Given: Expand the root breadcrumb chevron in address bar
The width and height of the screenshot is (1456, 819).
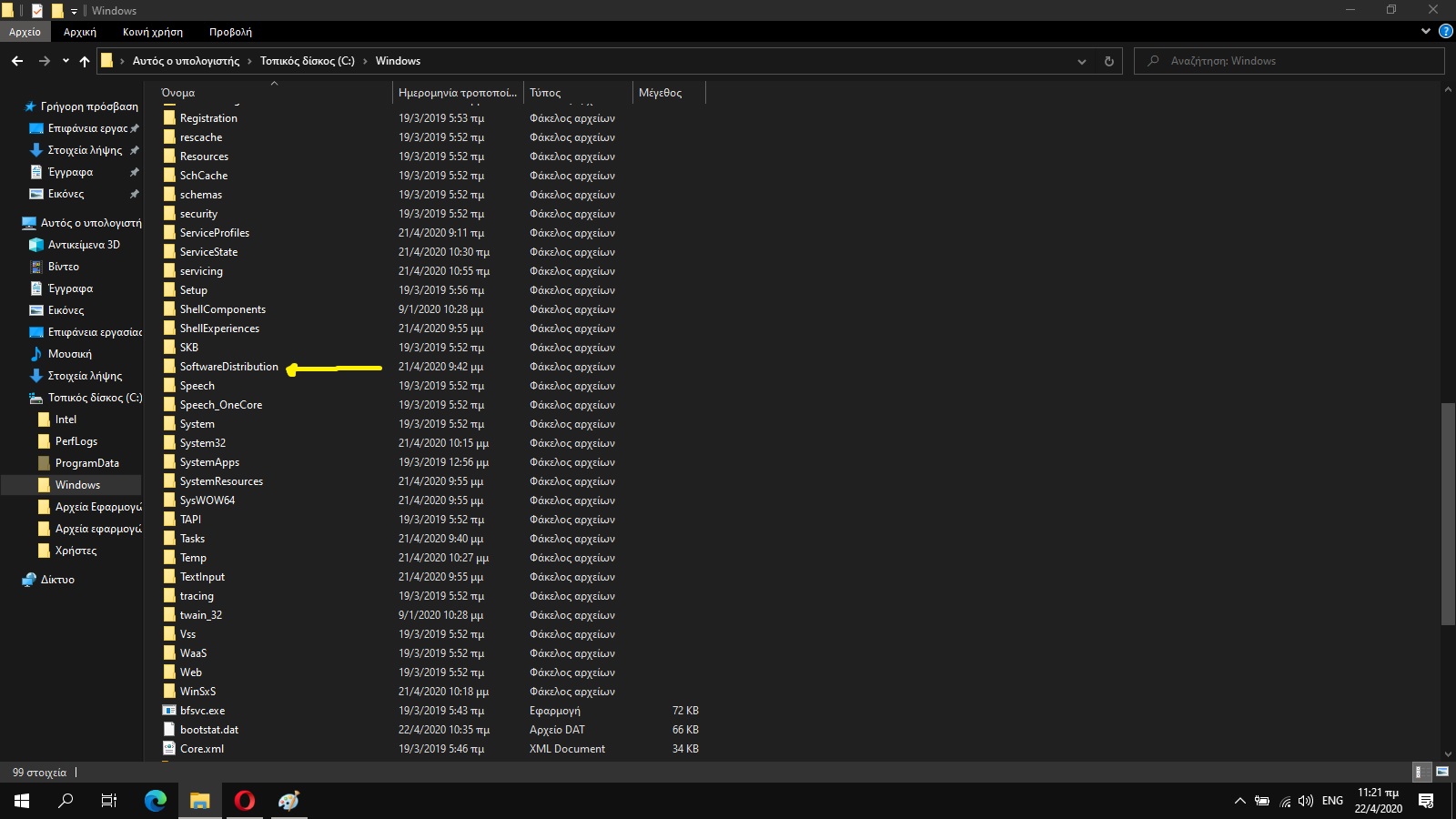Looking at the screenshot, I should 122,61.
